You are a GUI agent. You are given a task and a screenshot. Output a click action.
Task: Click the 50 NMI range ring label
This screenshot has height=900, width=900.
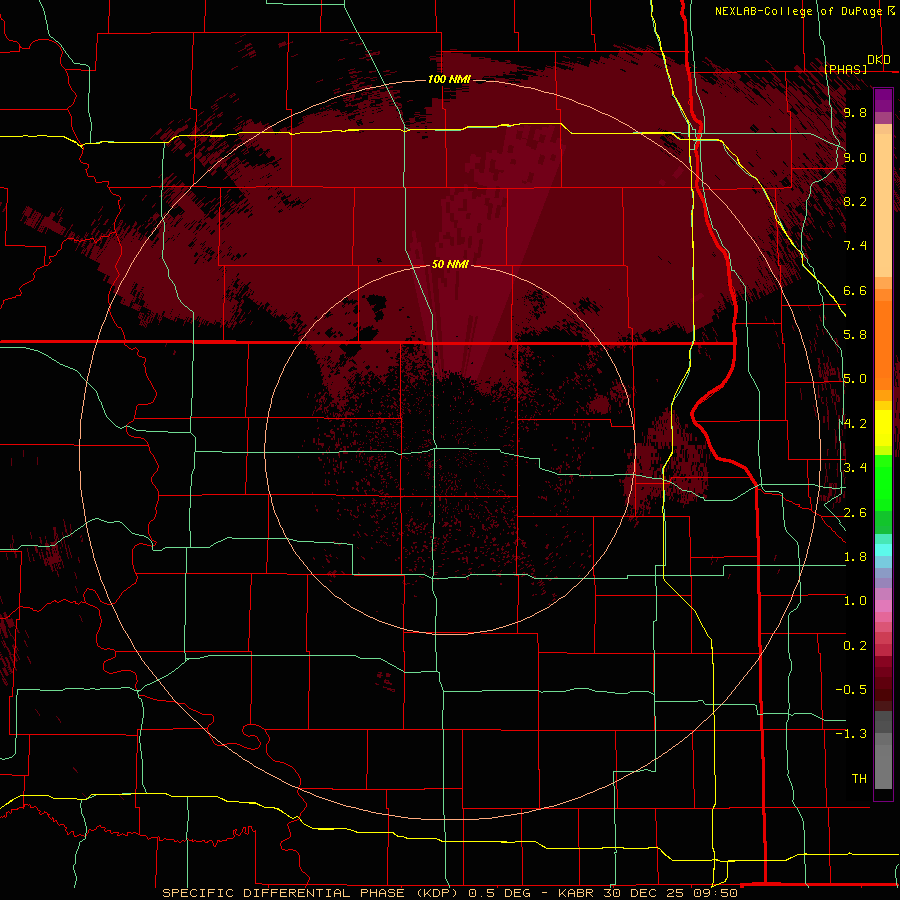click(450, 264)
